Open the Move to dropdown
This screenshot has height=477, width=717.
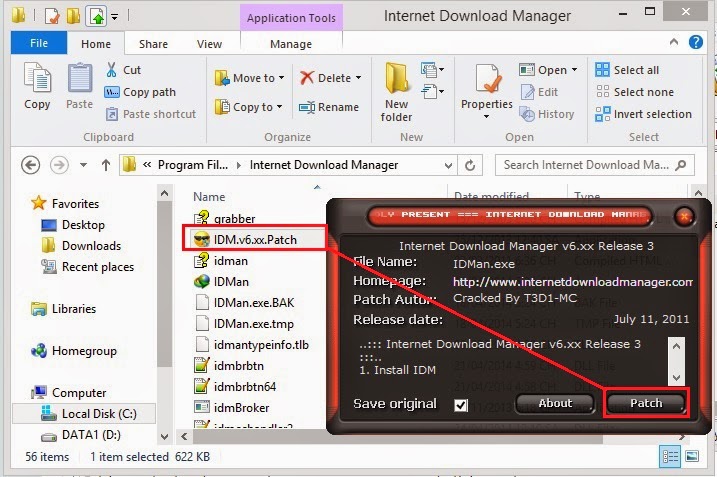(x=250, y=78)
